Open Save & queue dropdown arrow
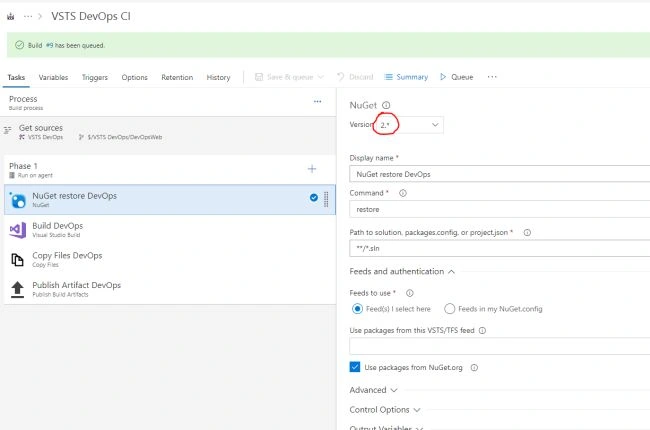 coord(320,77)
